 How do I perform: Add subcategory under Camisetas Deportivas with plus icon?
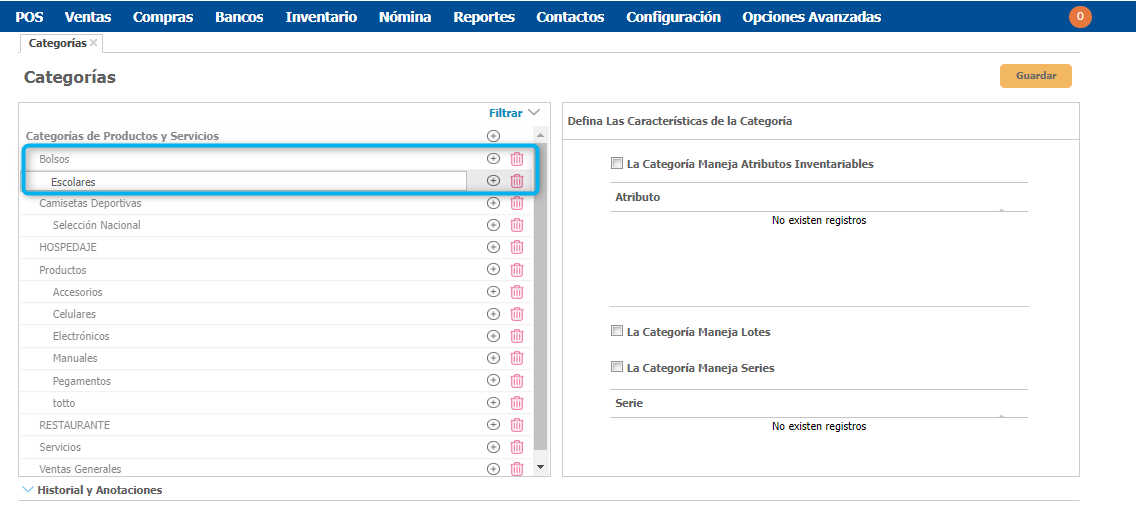pyautogui.click(x=493, y=203)
